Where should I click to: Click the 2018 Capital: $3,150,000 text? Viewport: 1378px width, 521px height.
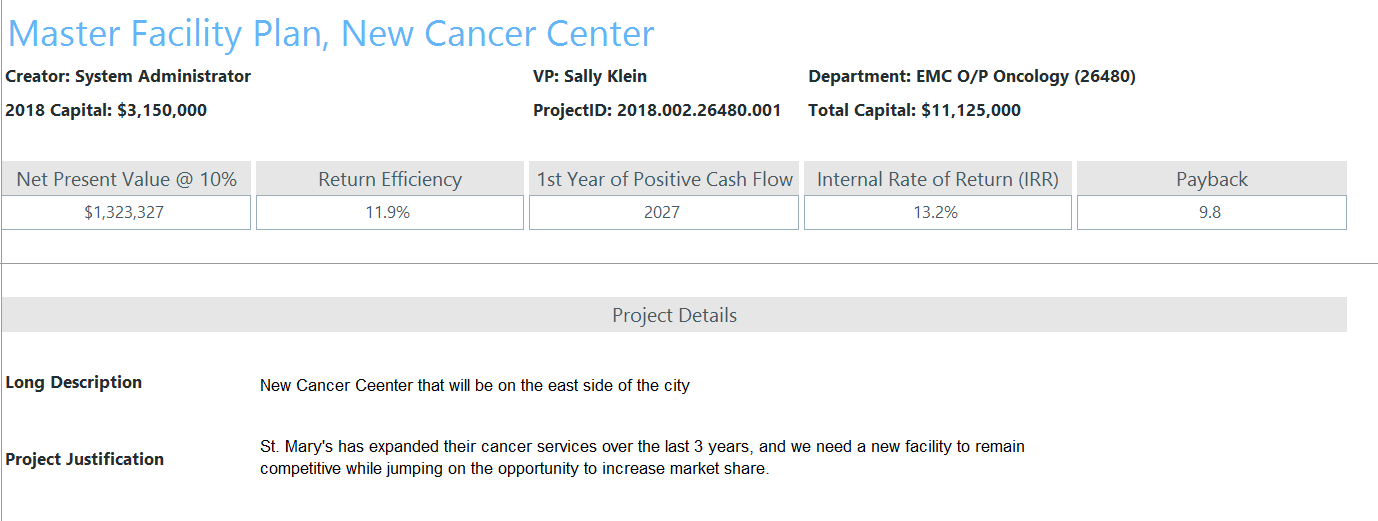tap(106, 110)
